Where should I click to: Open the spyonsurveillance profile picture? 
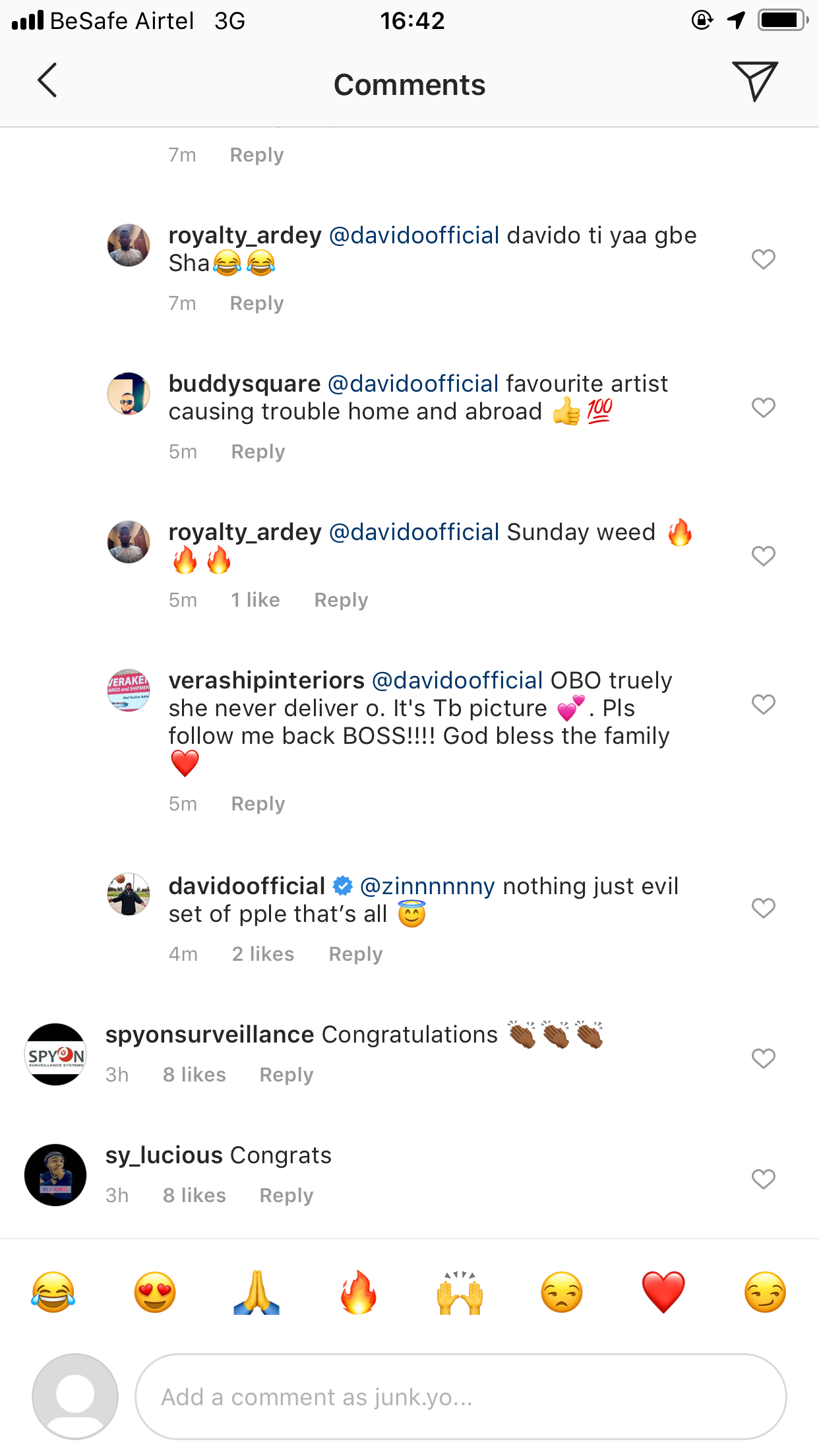click(55, 1054)
